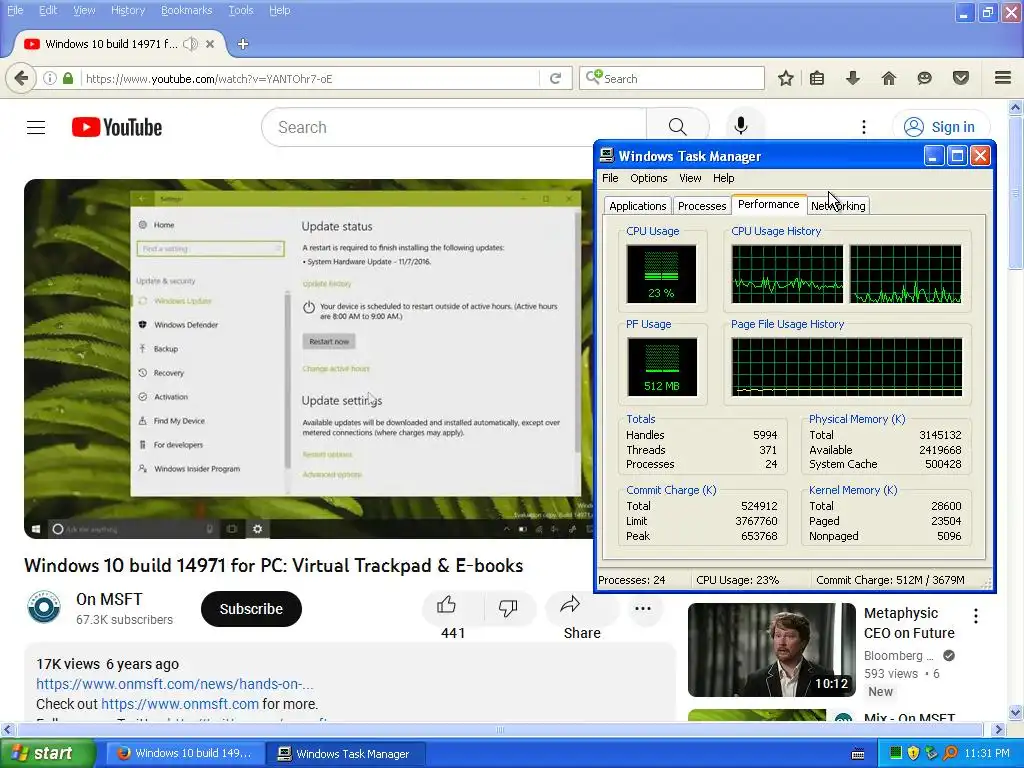Screen dimensions: 1024x768
Task: Click vertical scrollbar up arrow
Action: click(1015, 107)
